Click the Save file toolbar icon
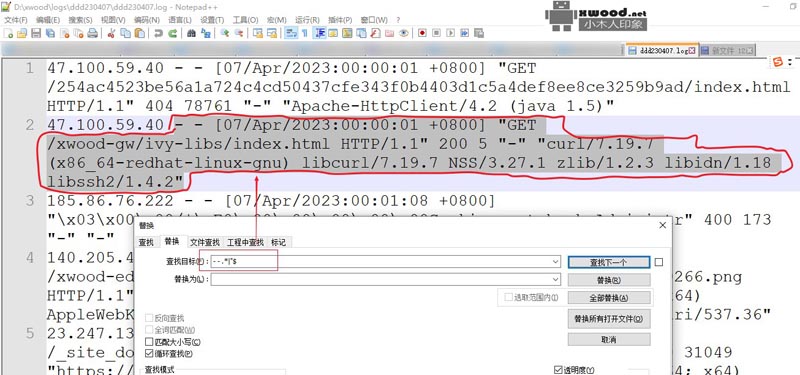The width and height of the screenshot is (800, 375). click(x=36, y=33)
